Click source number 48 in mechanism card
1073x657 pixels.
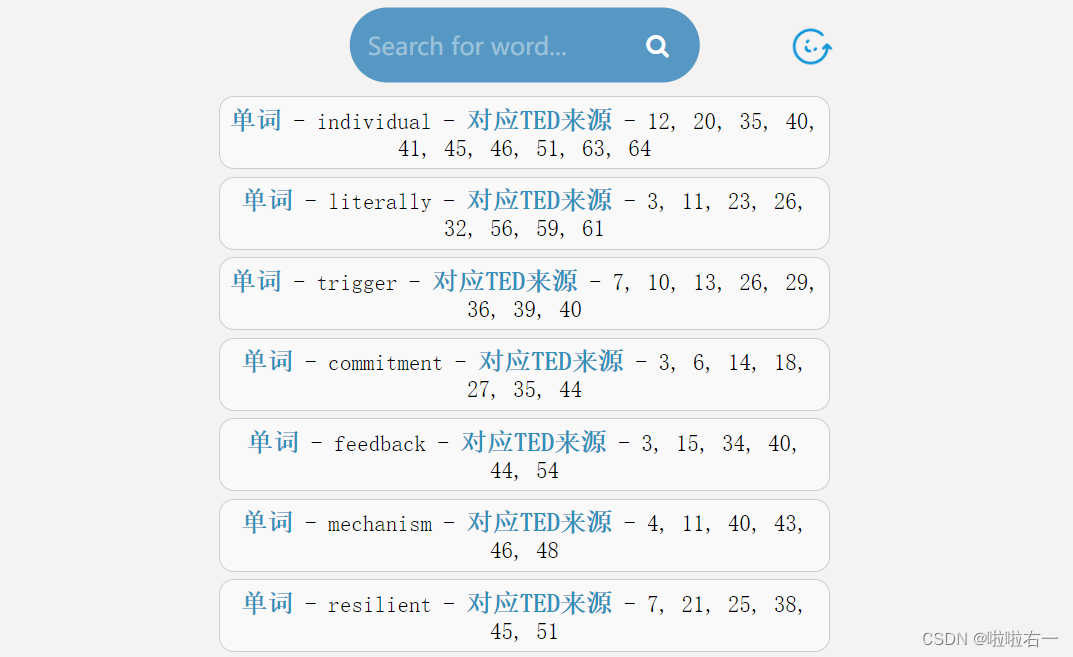[547, 551]
